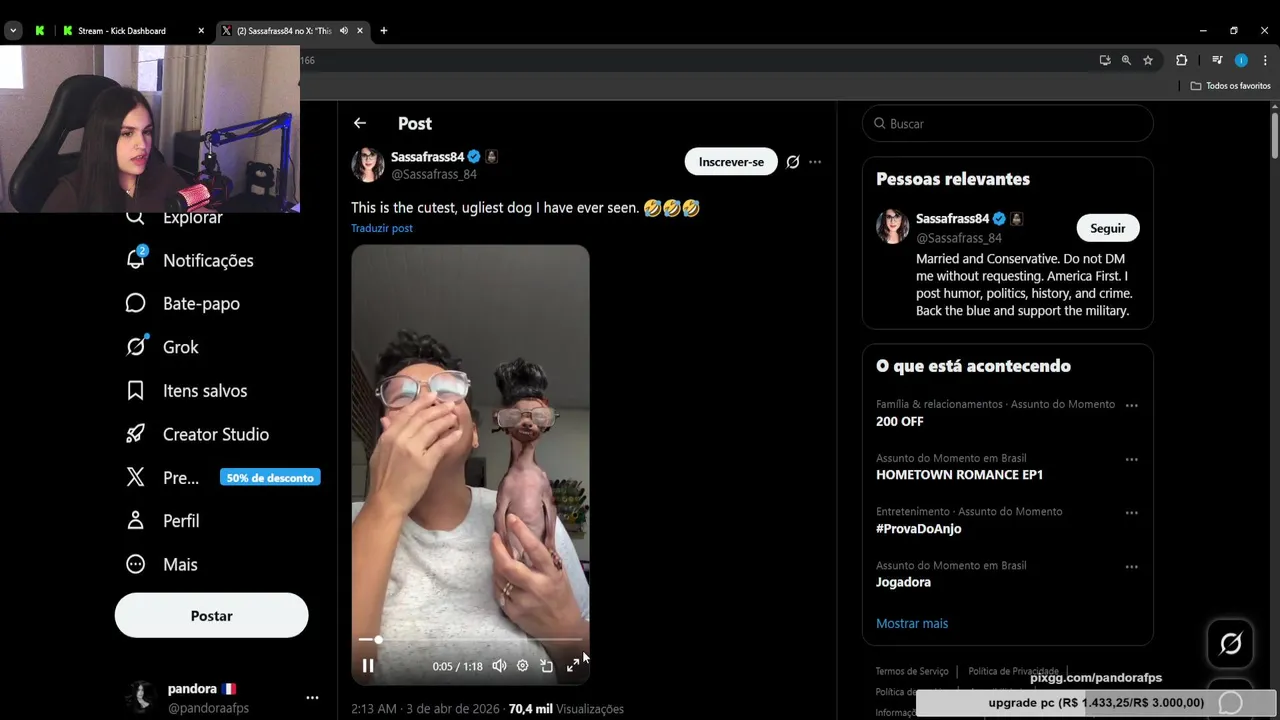Click Traduzir post link
The height and width of the screenshot is (720, 1280).
tap(382, 228)
